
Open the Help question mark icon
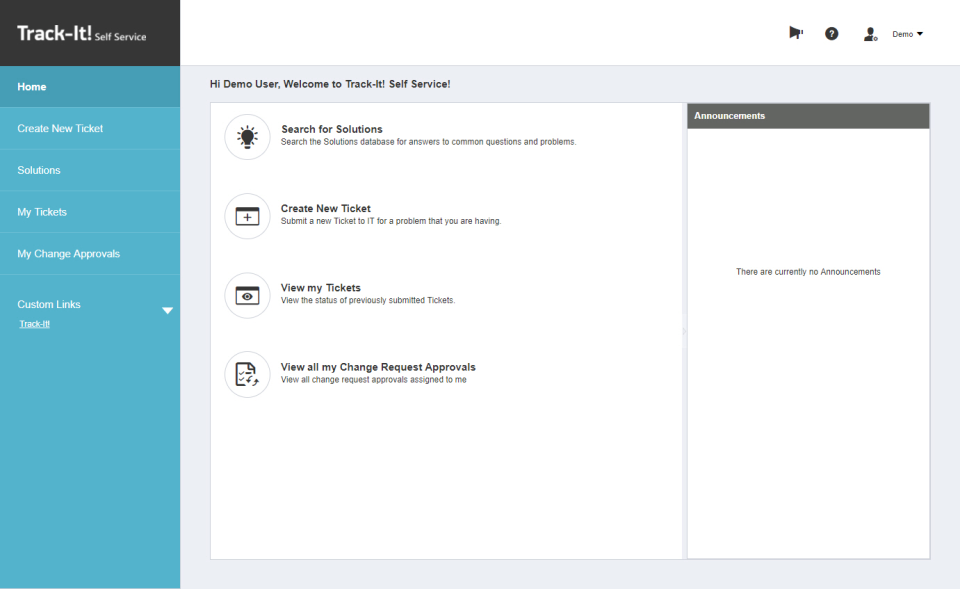tap(831, 33)
